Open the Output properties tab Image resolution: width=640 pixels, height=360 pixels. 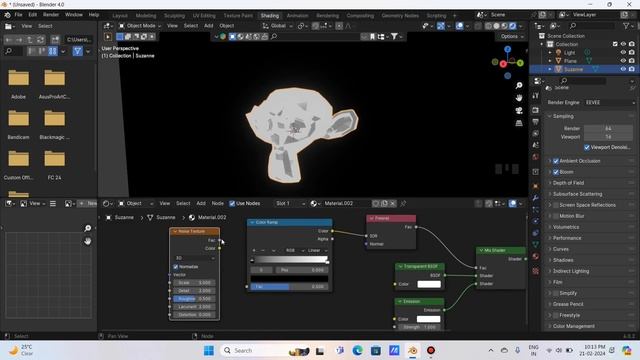536,122
